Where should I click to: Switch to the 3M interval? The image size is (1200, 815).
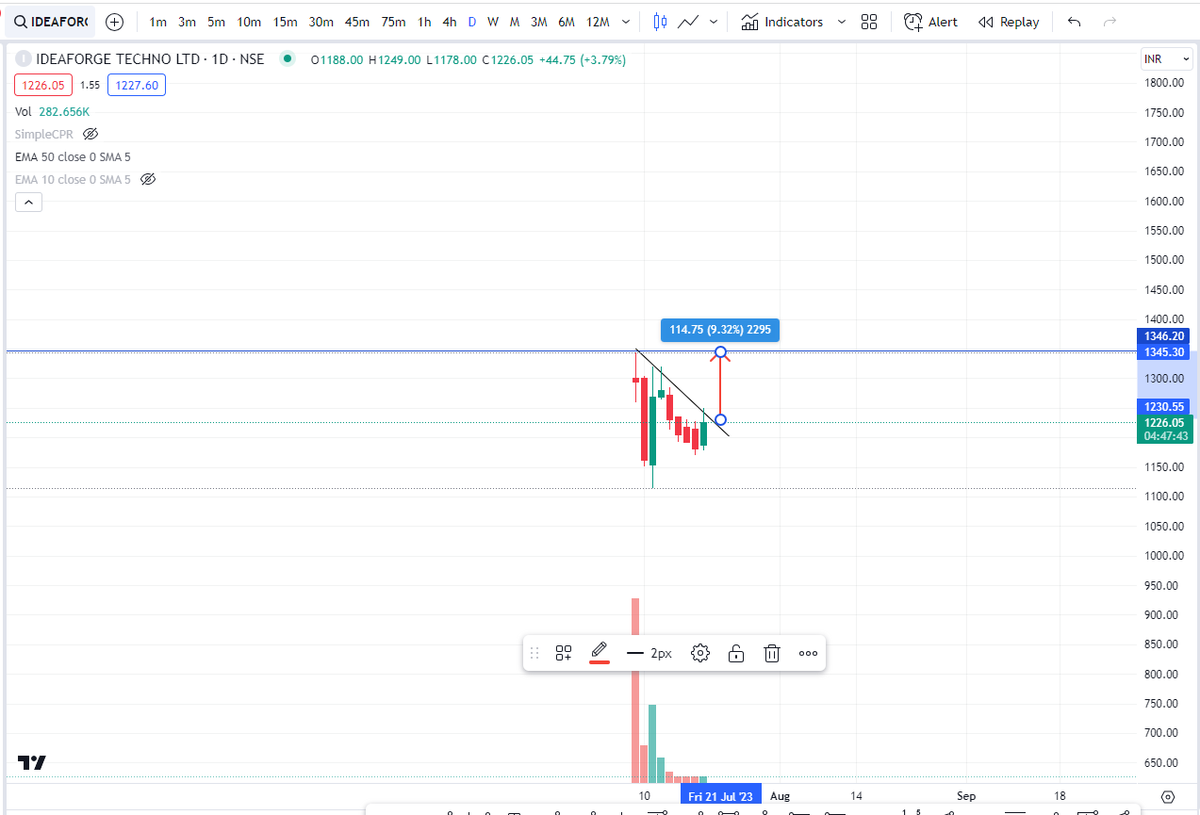pos(539,22)
